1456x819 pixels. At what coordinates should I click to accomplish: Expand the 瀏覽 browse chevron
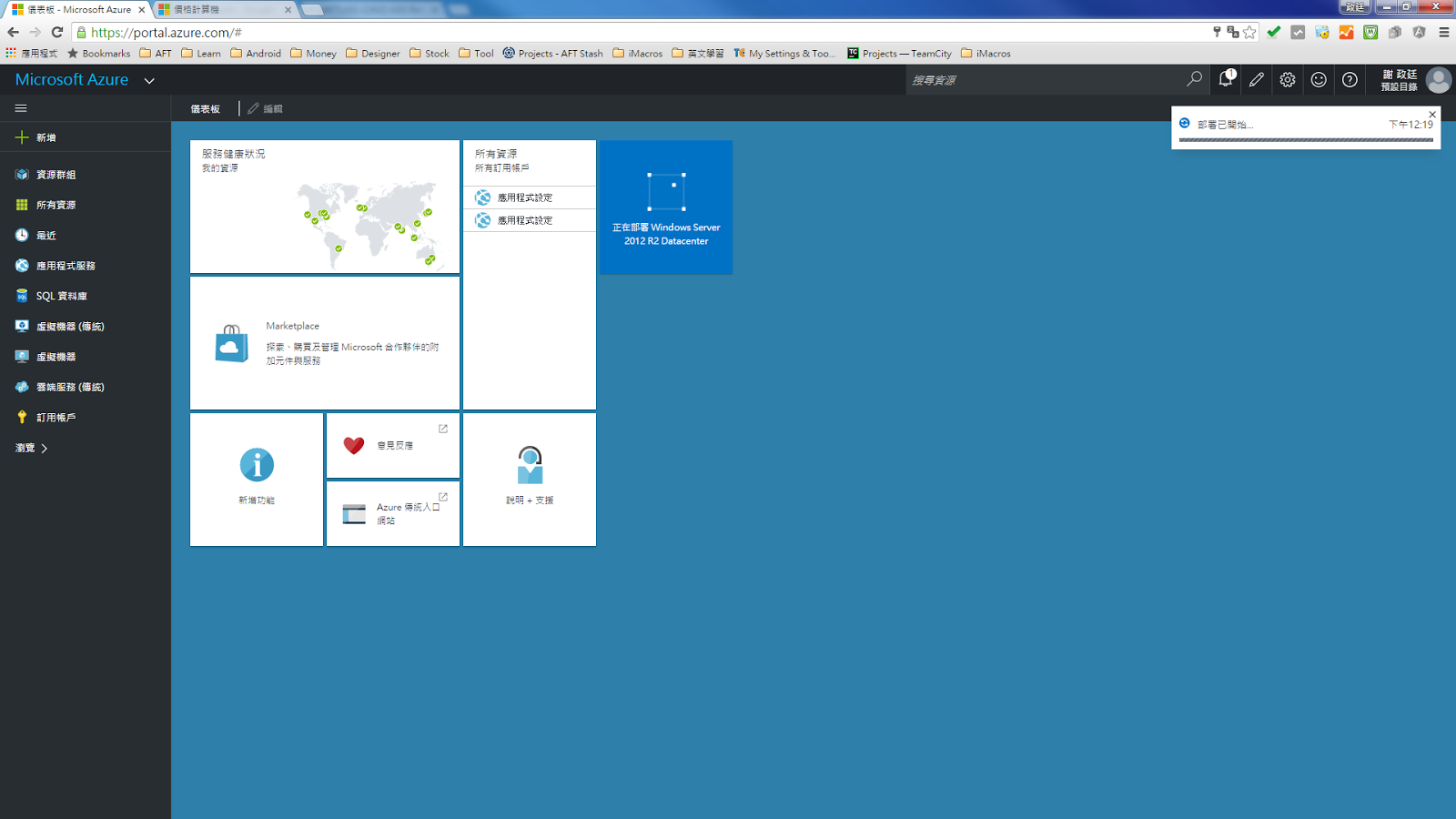pyautogui.click(x=44, y=448)
